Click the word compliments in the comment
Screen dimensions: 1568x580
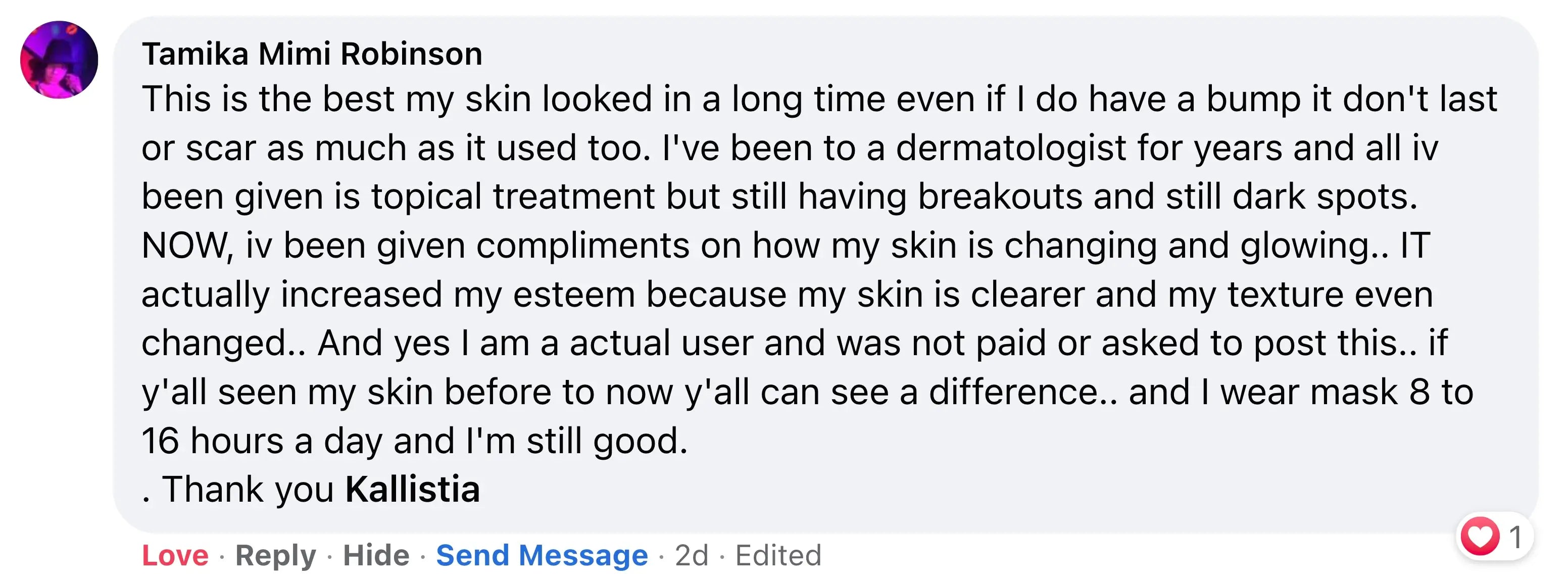pyautogui.click(x=582, y=245)
